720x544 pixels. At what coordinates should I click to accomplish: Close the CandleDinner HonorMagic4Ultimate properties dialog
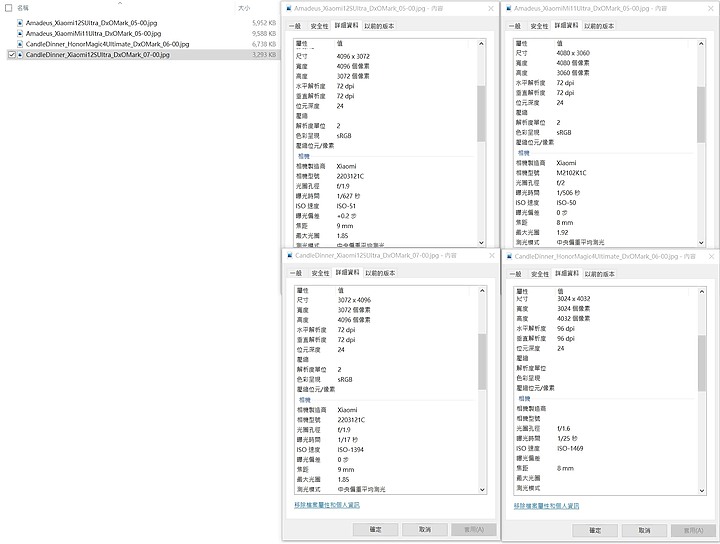tap(712, 256)
